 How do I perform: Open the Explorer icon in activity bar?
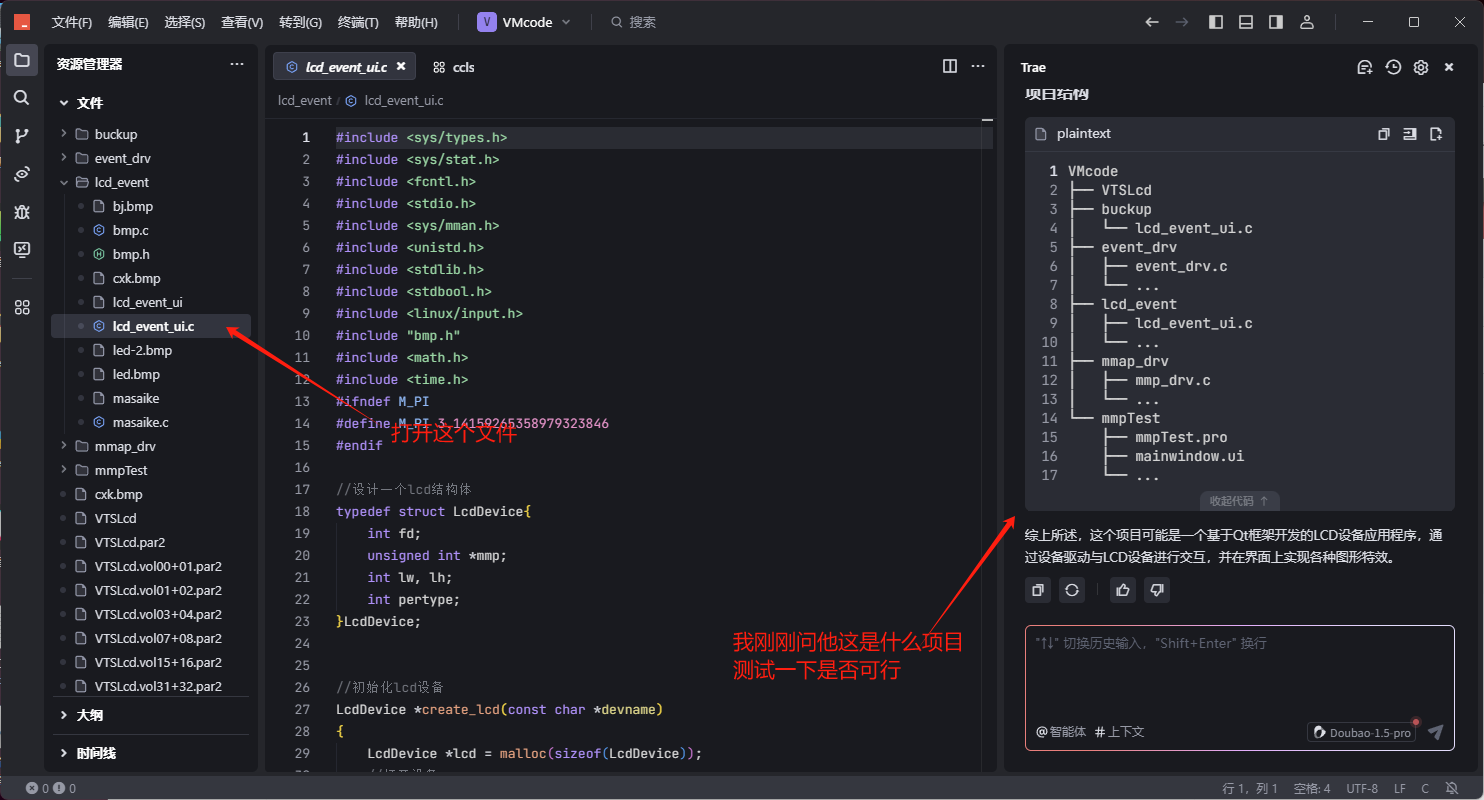point(22,60)
